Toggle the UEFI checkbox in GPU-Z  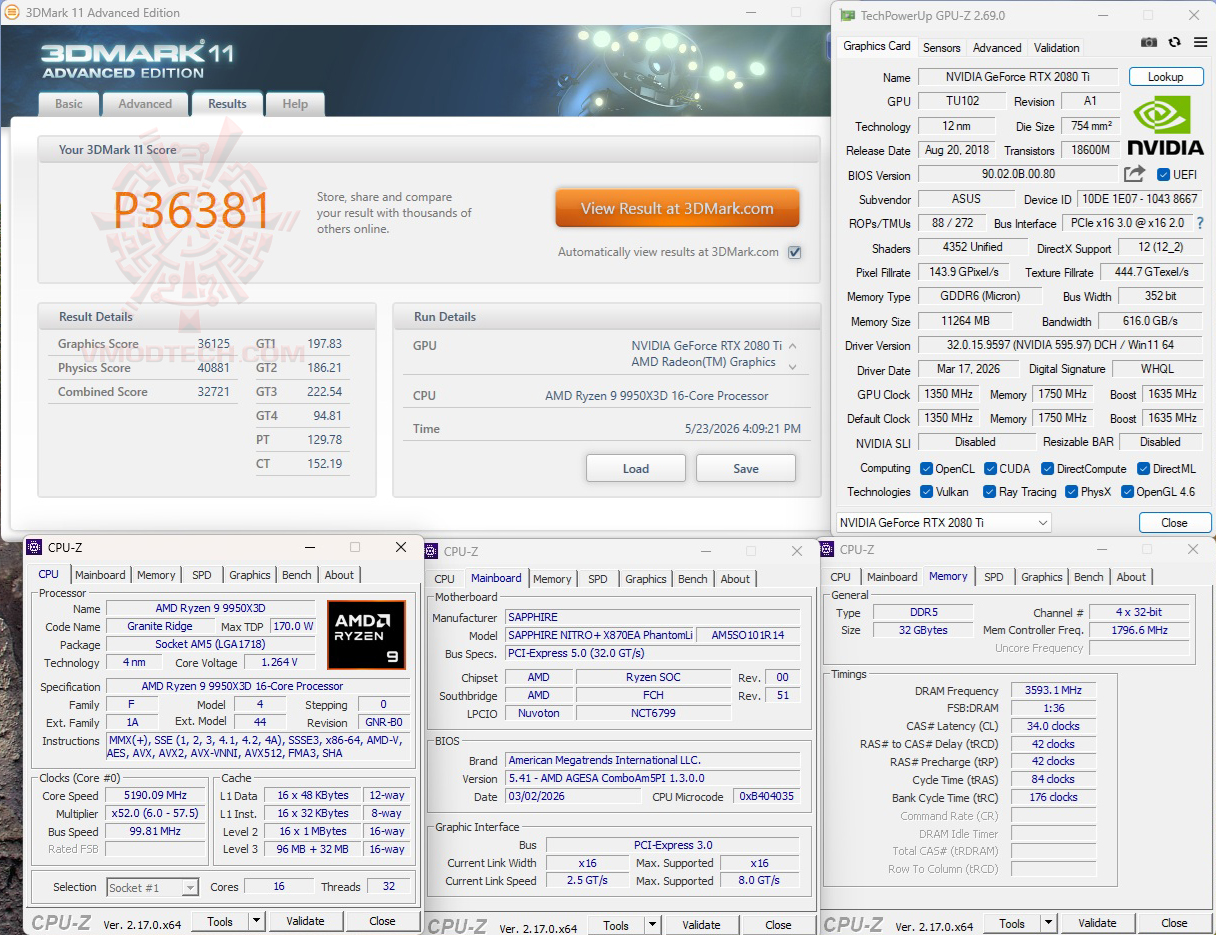[x=1163, y=175]
